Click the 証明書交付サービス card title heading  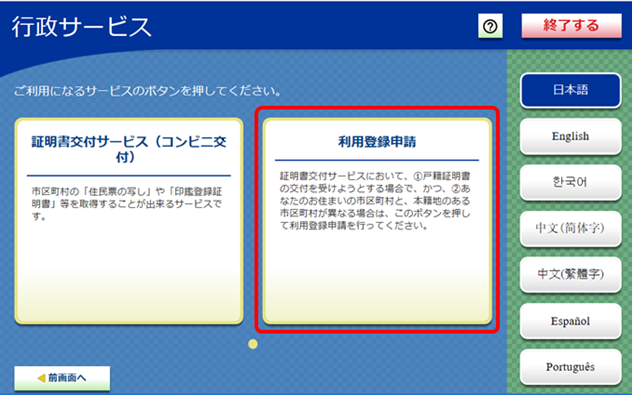(129, 149)
